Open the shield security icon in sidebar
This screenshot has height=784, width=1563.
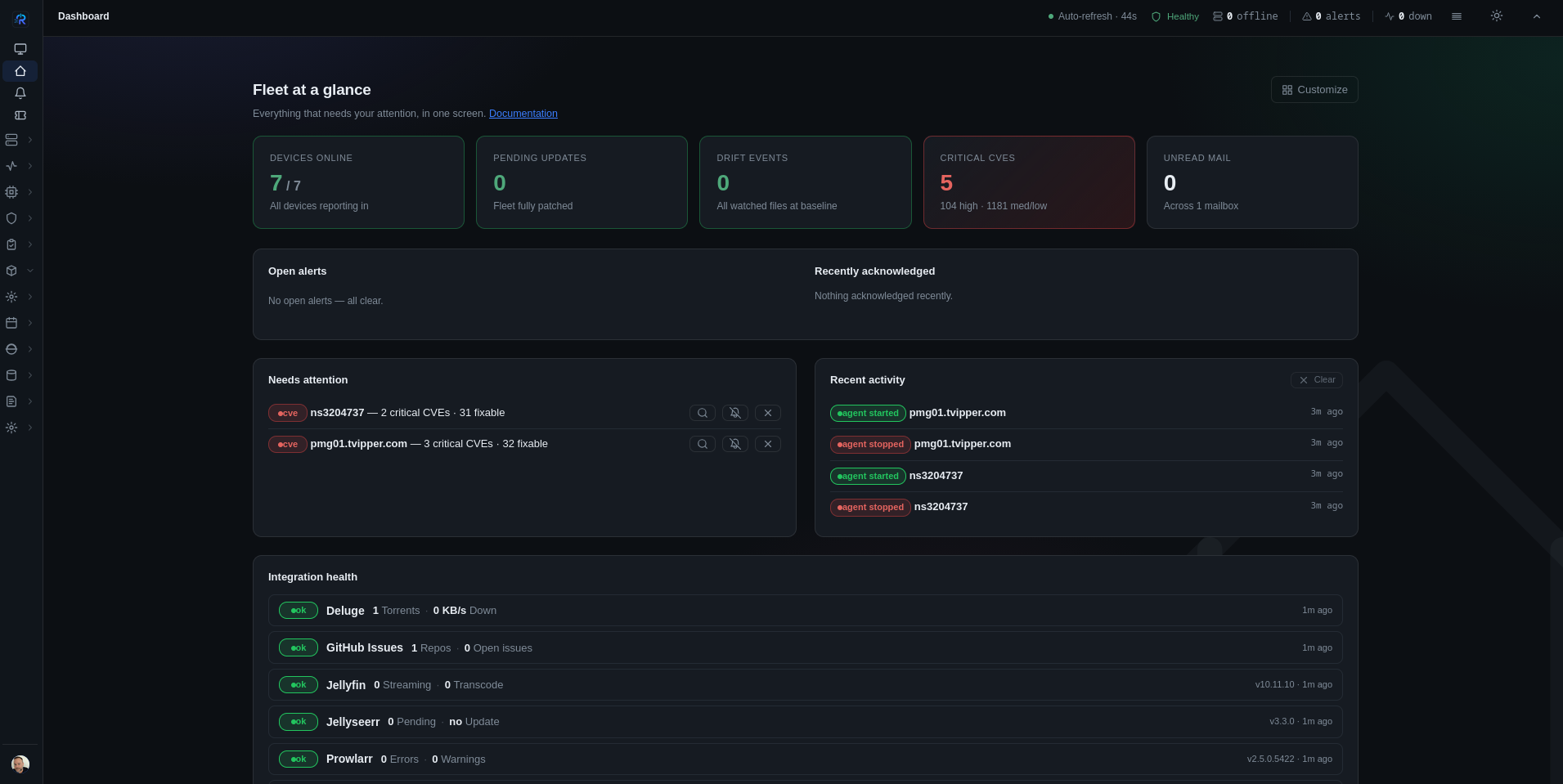11,218
